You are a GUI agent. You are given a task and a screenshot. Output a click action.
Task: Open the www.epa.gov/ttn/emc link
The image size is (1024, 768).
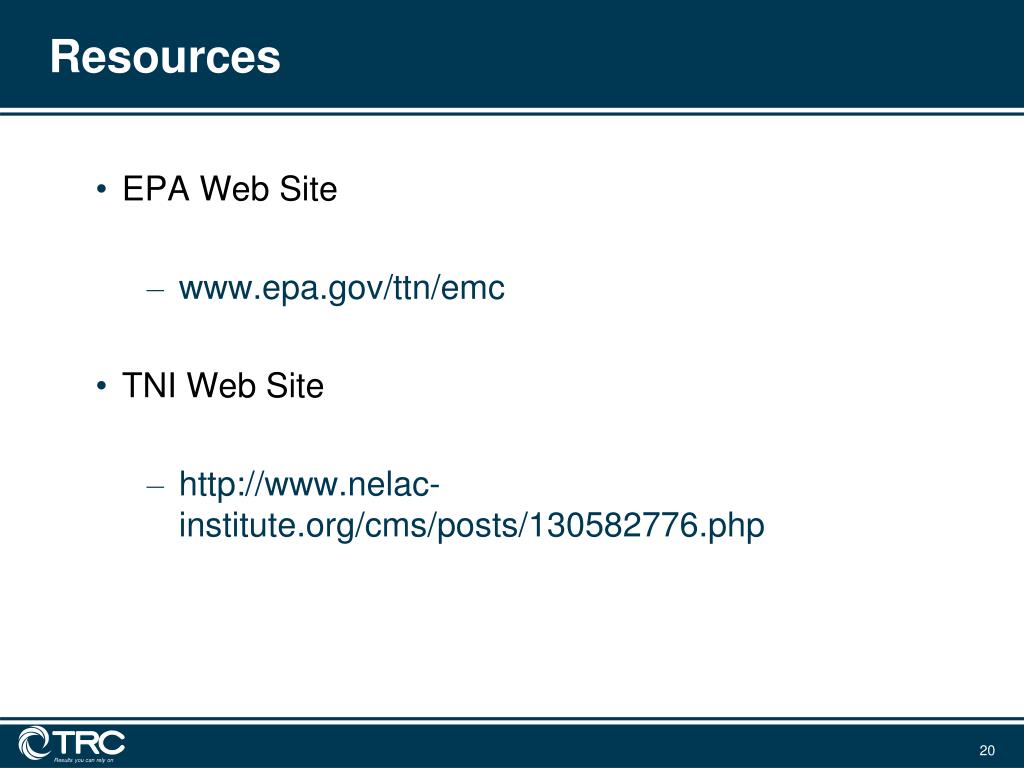click(x=342, y=288)
